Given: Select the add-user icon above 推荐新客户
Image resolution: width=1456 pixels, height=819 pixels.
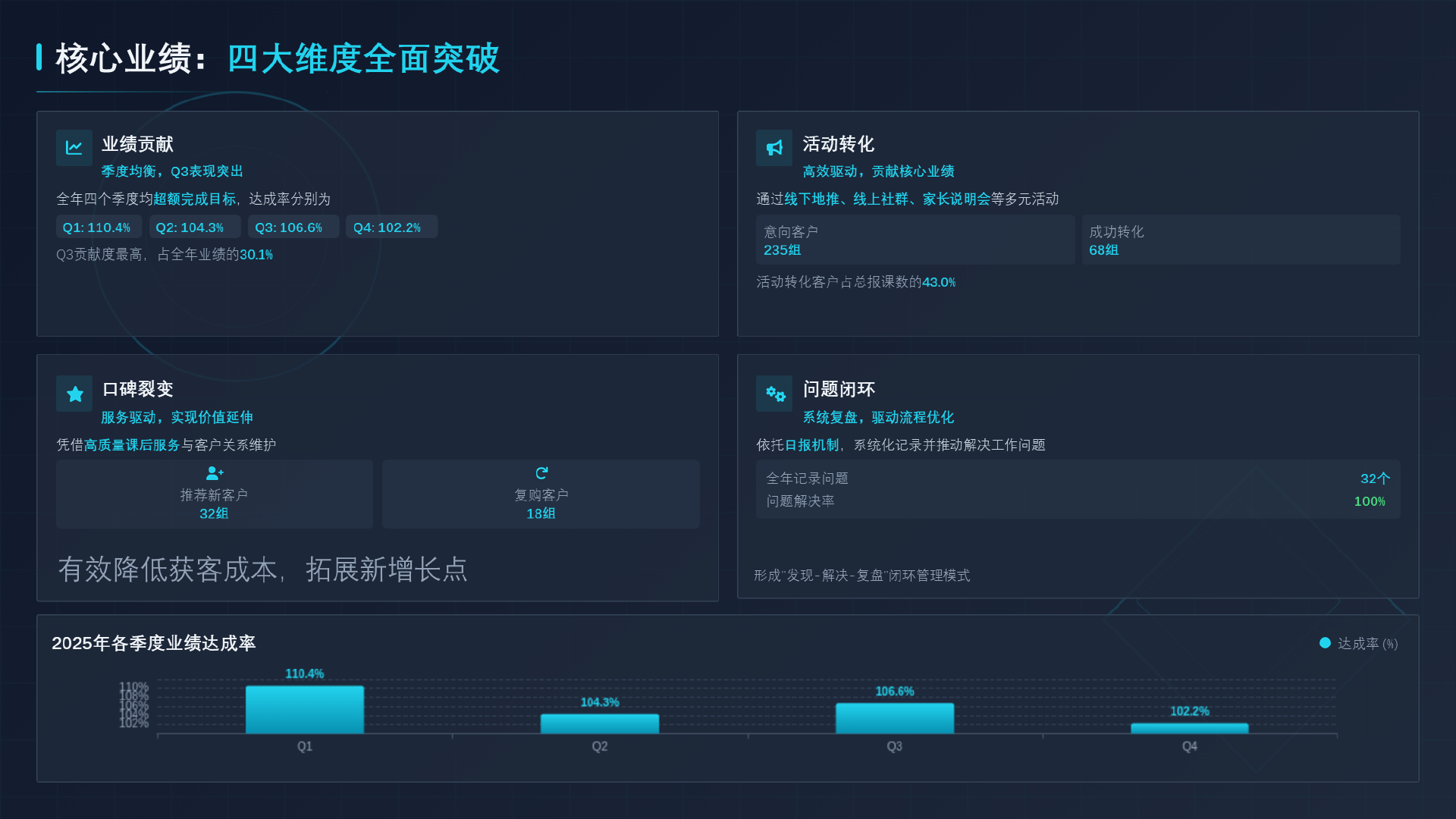Looking at the screenshot, I should tap(214, 473).
